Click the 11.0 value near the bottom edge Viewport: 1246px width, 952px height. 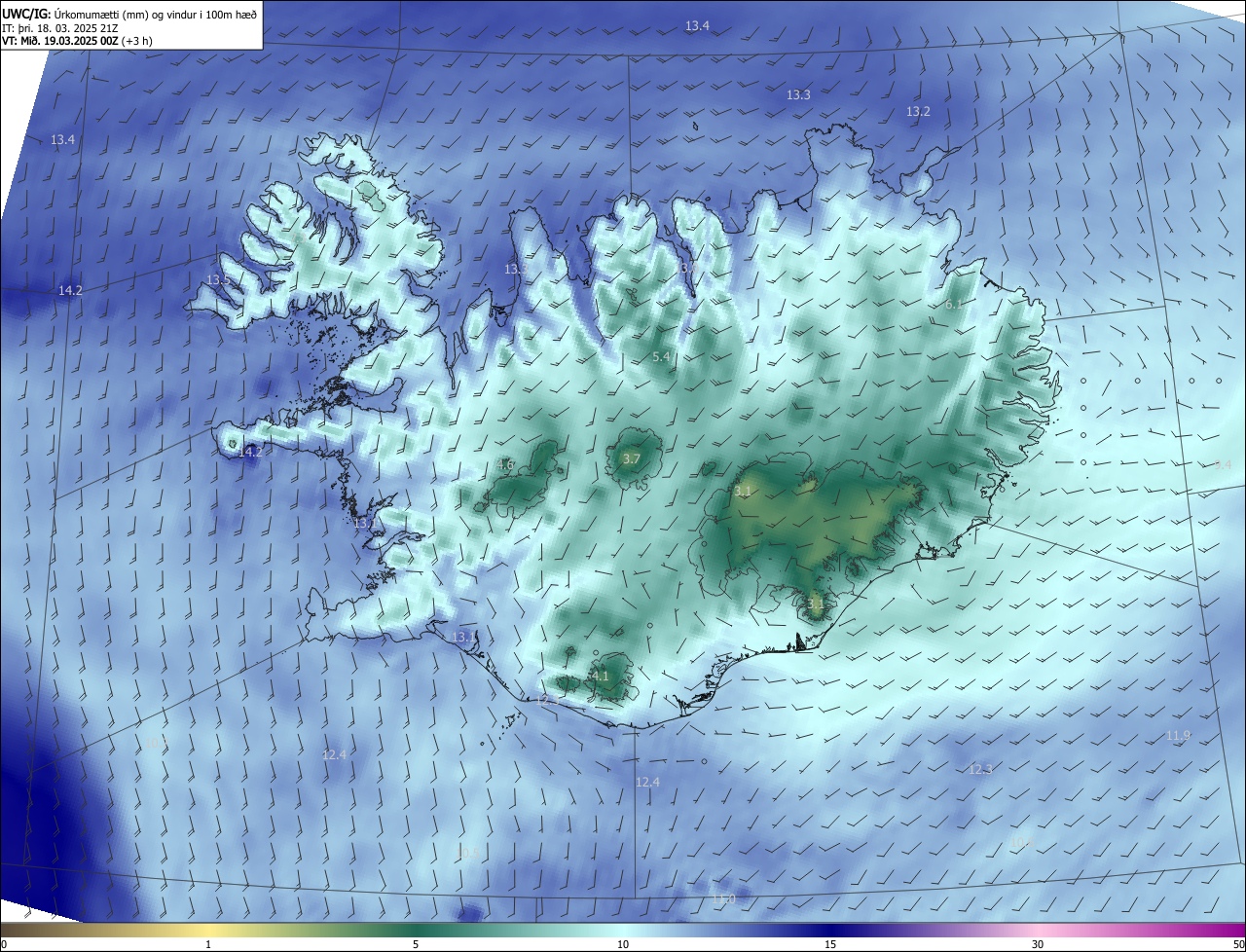[723, 898]
